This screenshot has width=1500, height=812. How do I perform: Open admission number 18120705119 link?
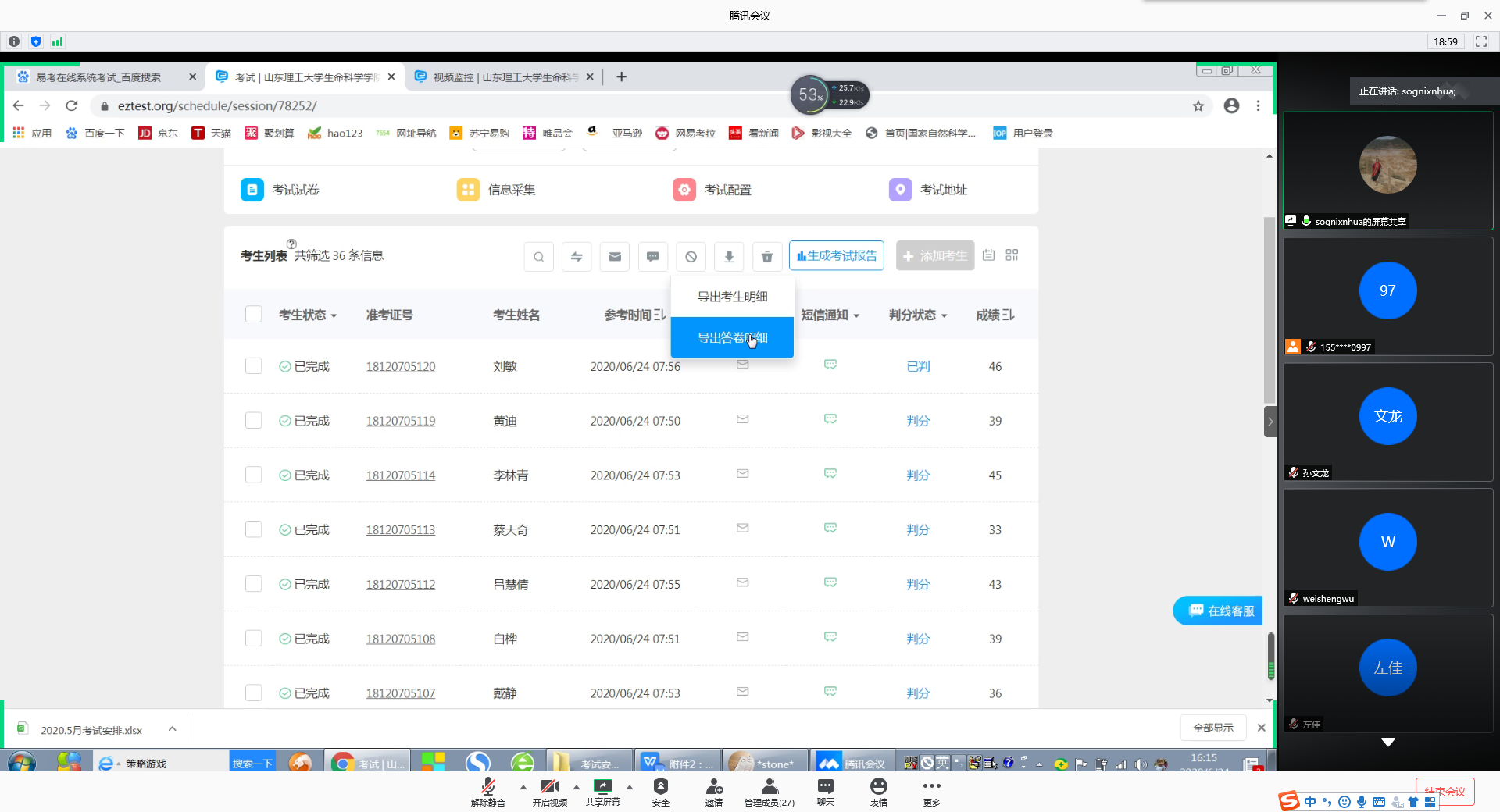tap(400, 422)
